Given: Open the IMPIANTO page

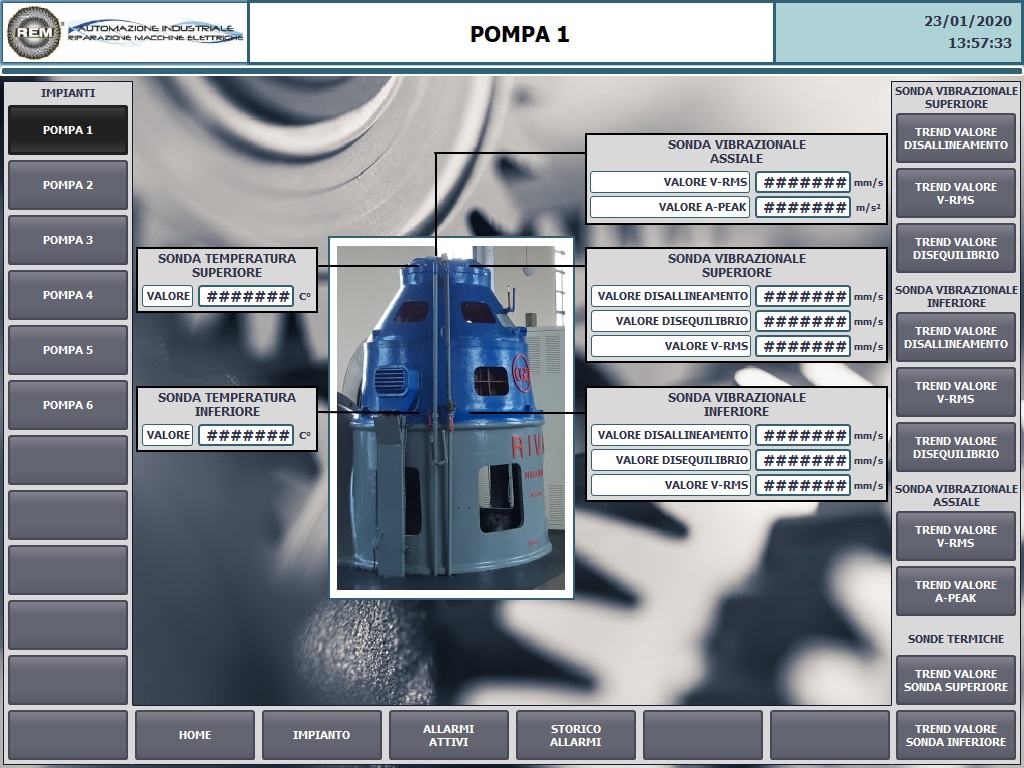Looking at the screenshot, I should coord(321,735).
